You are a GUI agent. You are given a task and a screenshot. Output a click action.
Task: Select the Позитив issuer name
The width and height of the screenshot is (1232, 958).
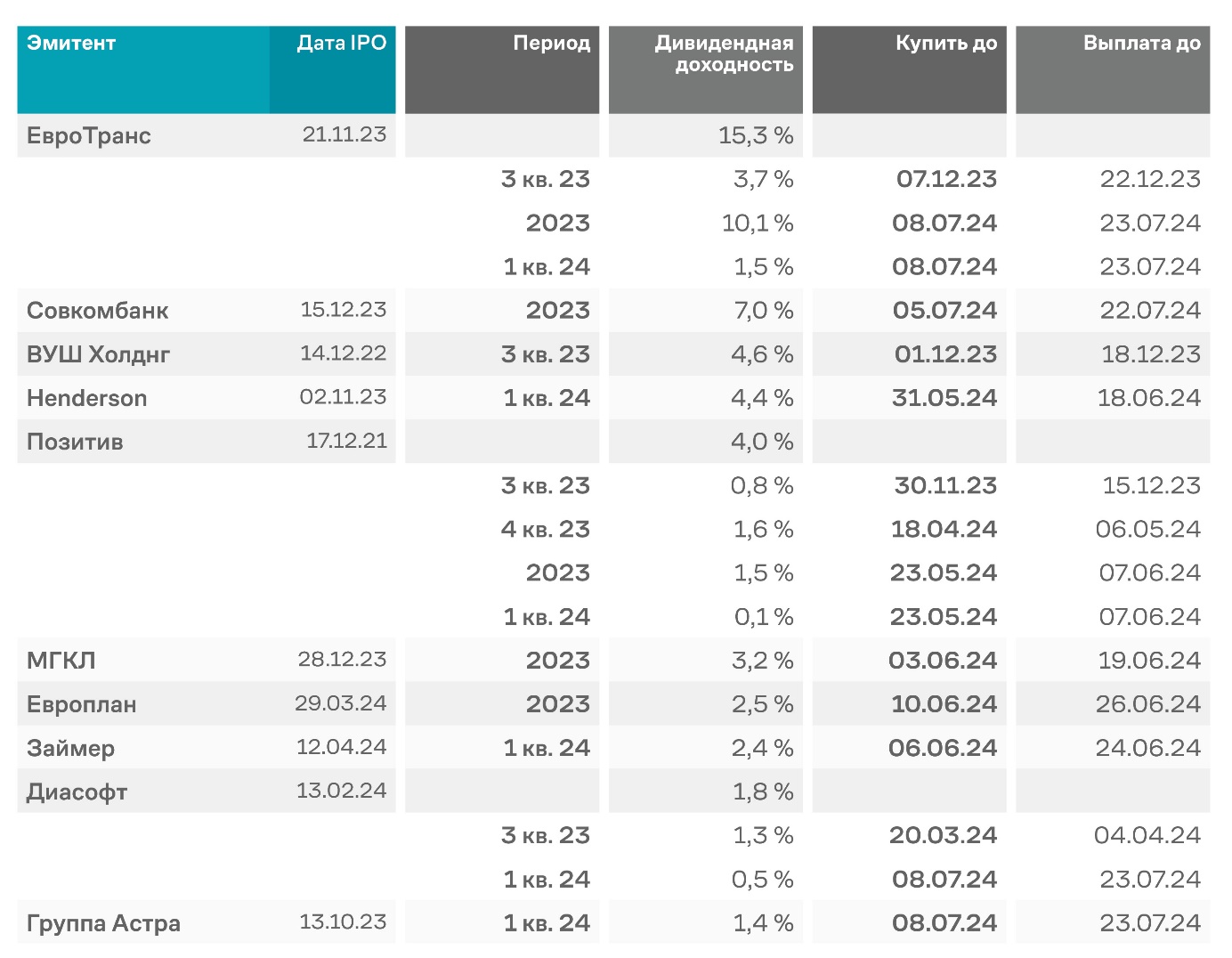coord(76,442)
